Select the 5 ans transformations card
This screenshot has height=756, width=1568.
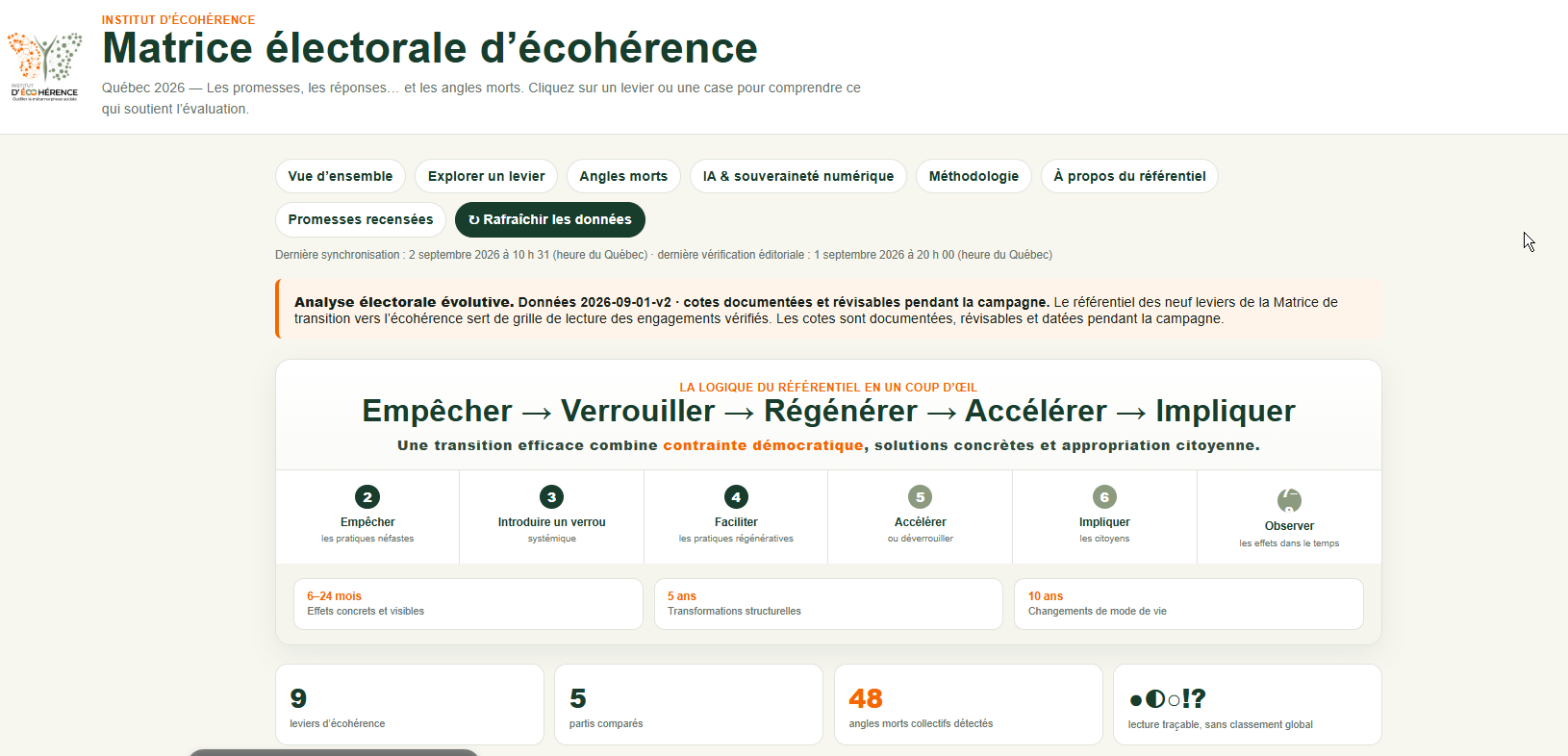click(828, 604)
